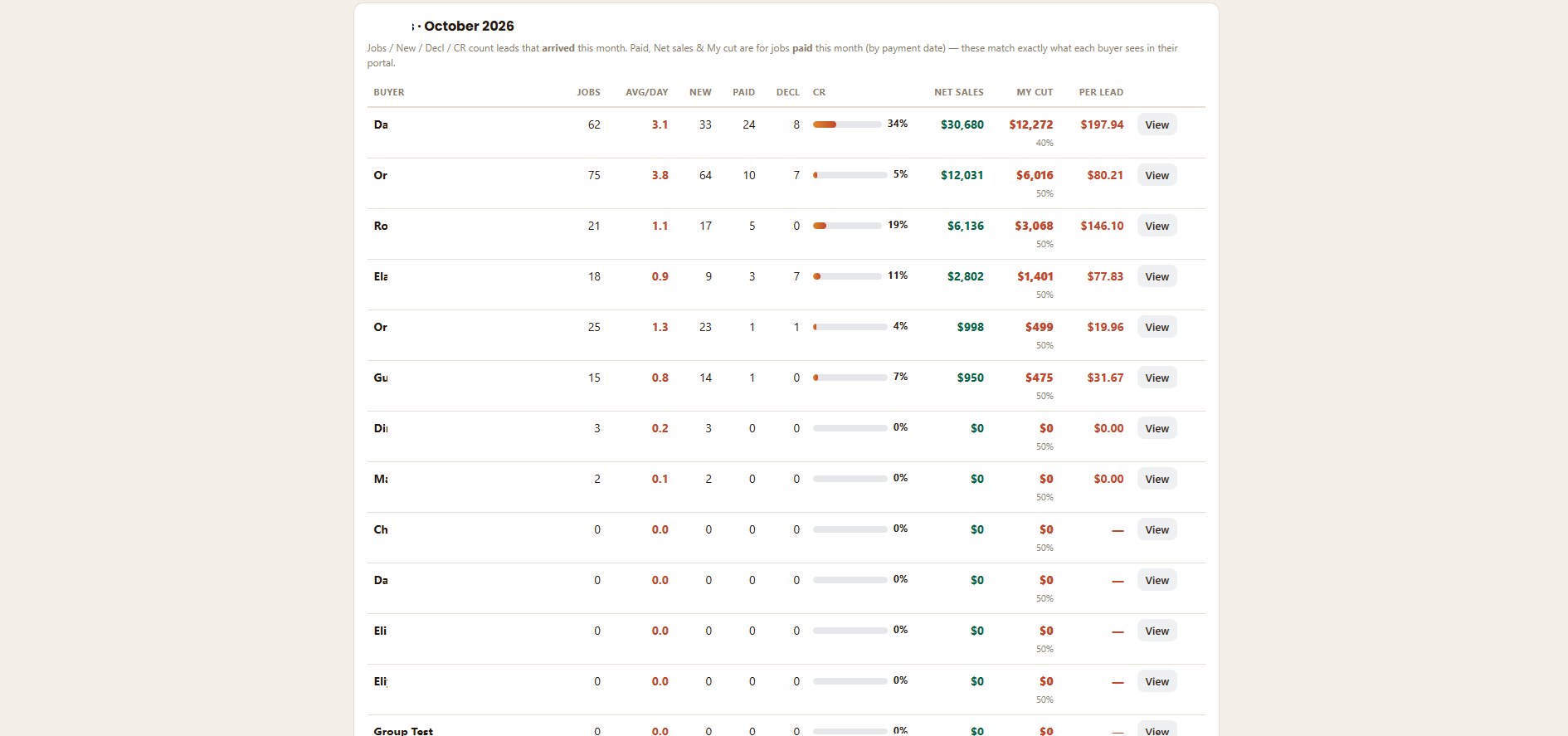Select the $6,136 net sales value
Screen dimensions: 1568x736
click(x=966, y=226)
